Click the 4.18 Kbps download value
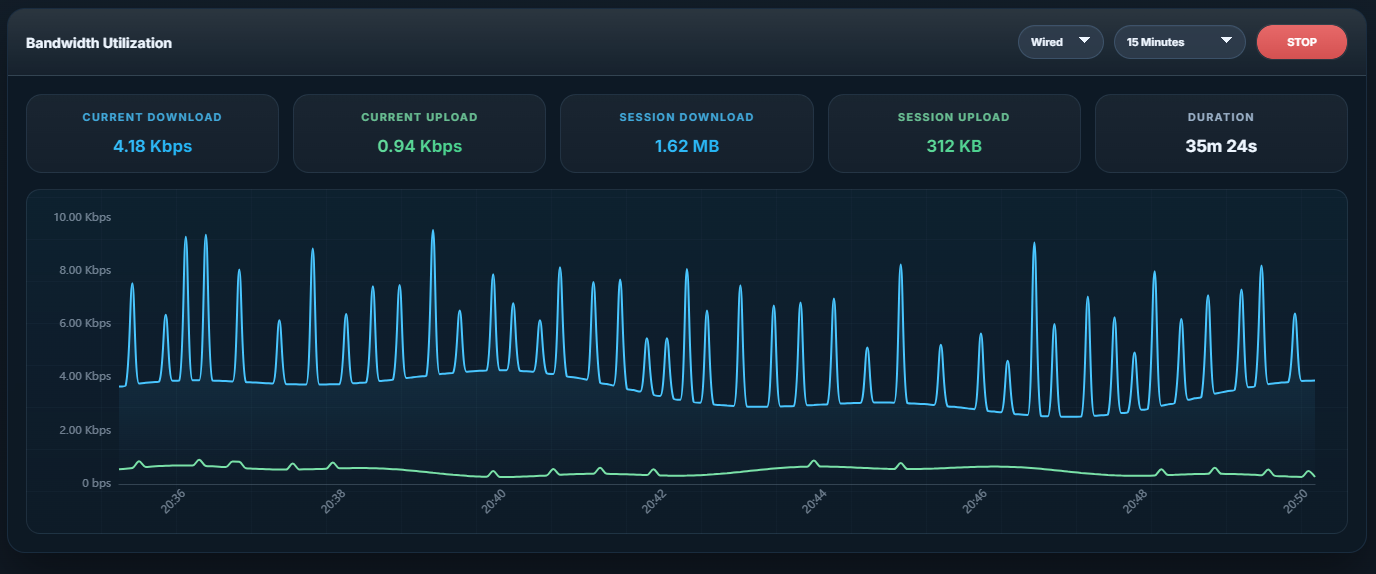The height and width of the screenshot is (574, 1376). (x=152, y=146)
